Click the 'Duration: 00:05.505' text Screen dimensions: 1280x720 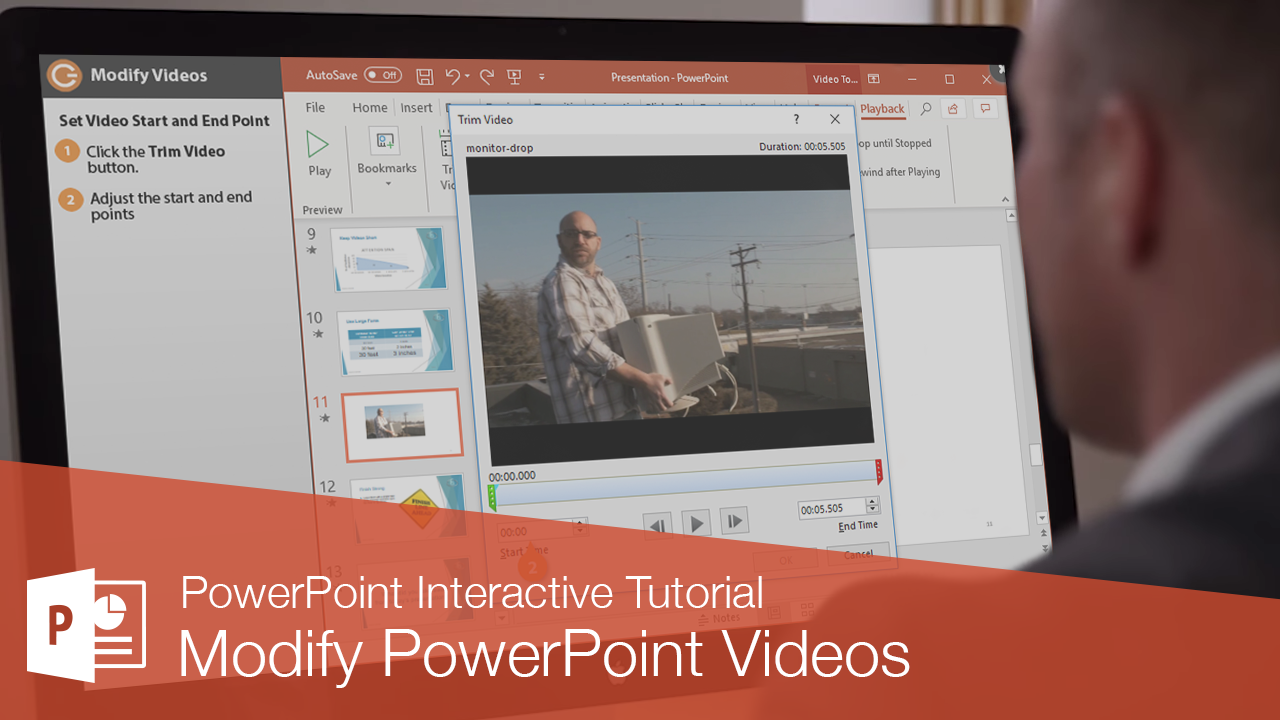click(802, 146)
